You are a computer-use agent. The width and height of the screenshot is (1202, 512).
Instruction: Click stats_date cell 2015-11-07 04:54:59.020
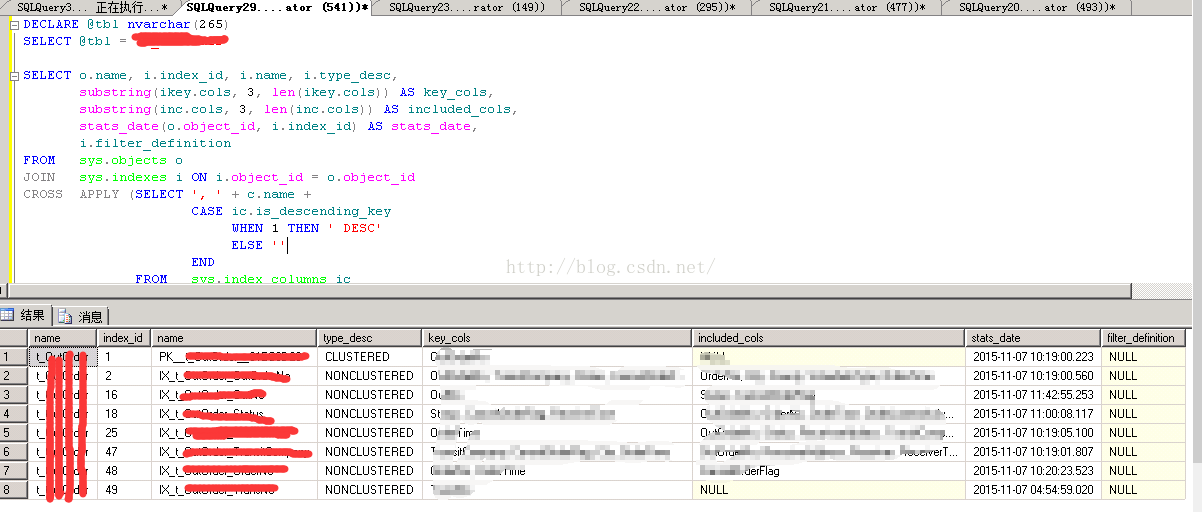(x=1033, y=489)
